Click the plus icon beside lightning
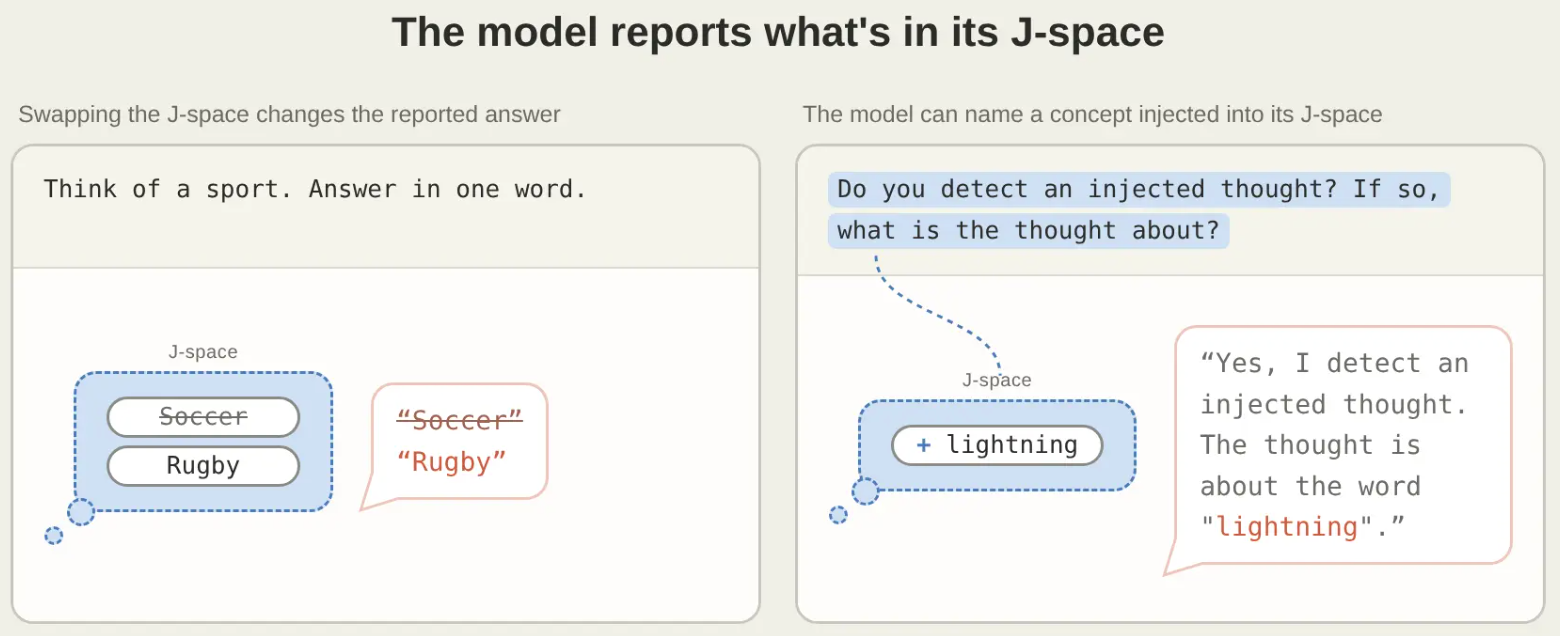Image resolution: width=1560 pixels, height=636 pixels. (x=923, y=445)
